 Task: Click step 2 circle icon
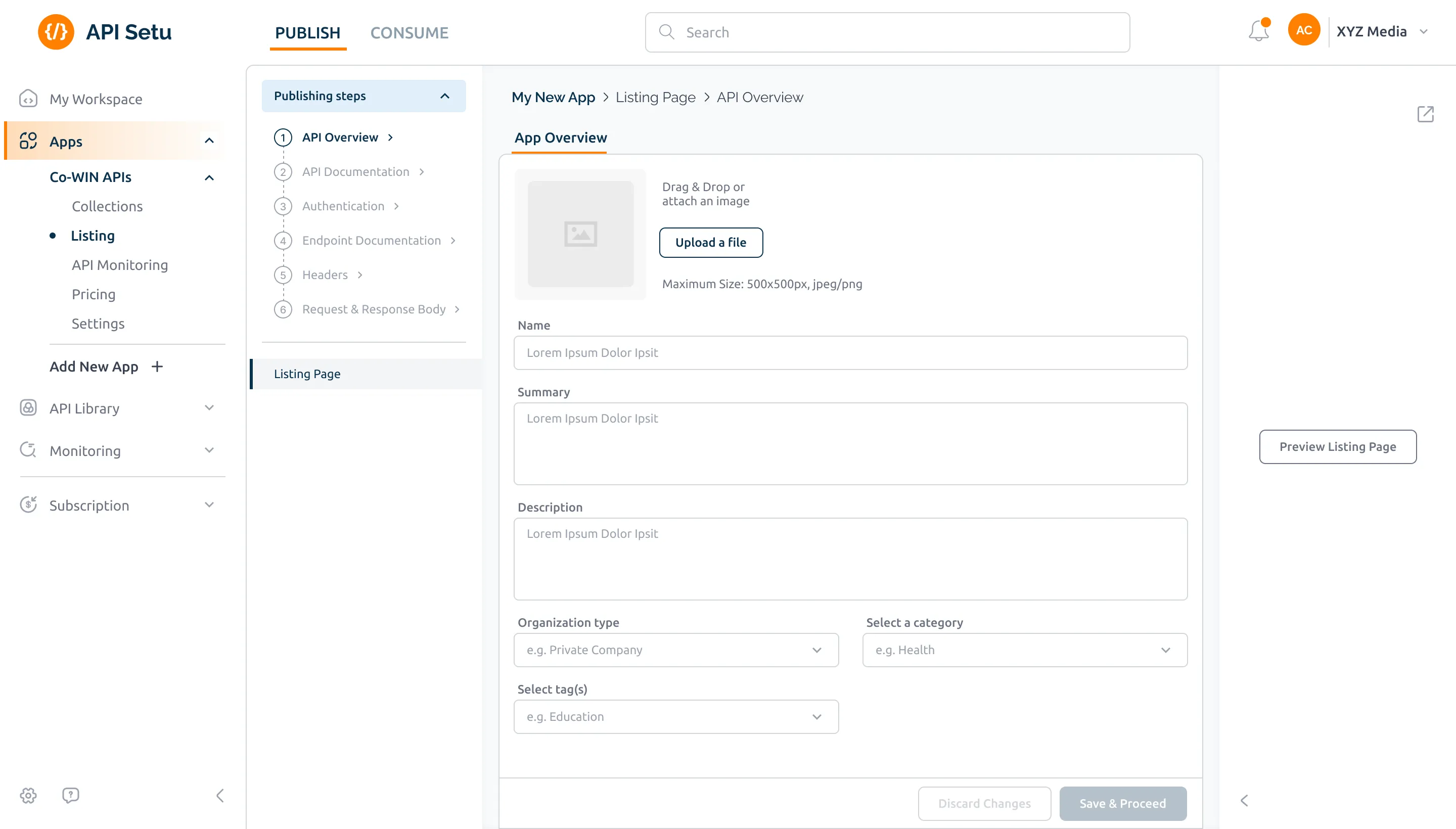click(x=283, y=172)
